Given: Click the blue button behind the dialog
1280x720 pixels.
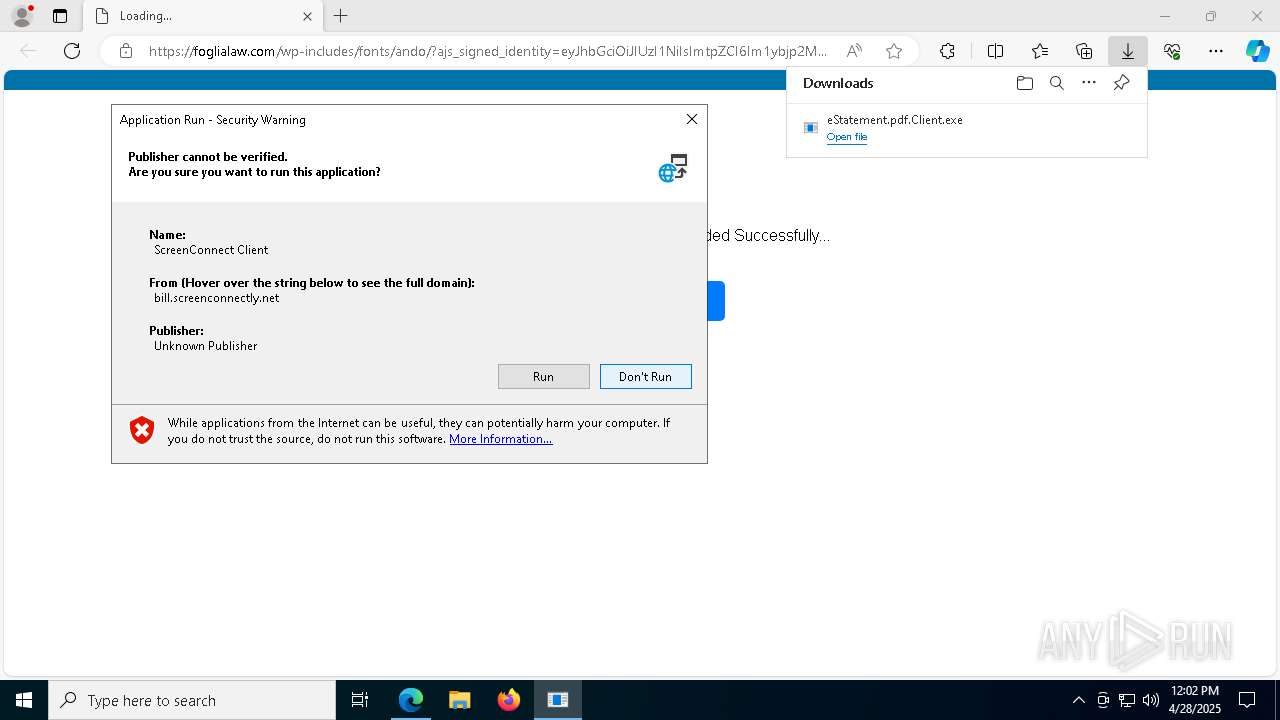Looking at the screenshot, I should click(x=716, y=301).
